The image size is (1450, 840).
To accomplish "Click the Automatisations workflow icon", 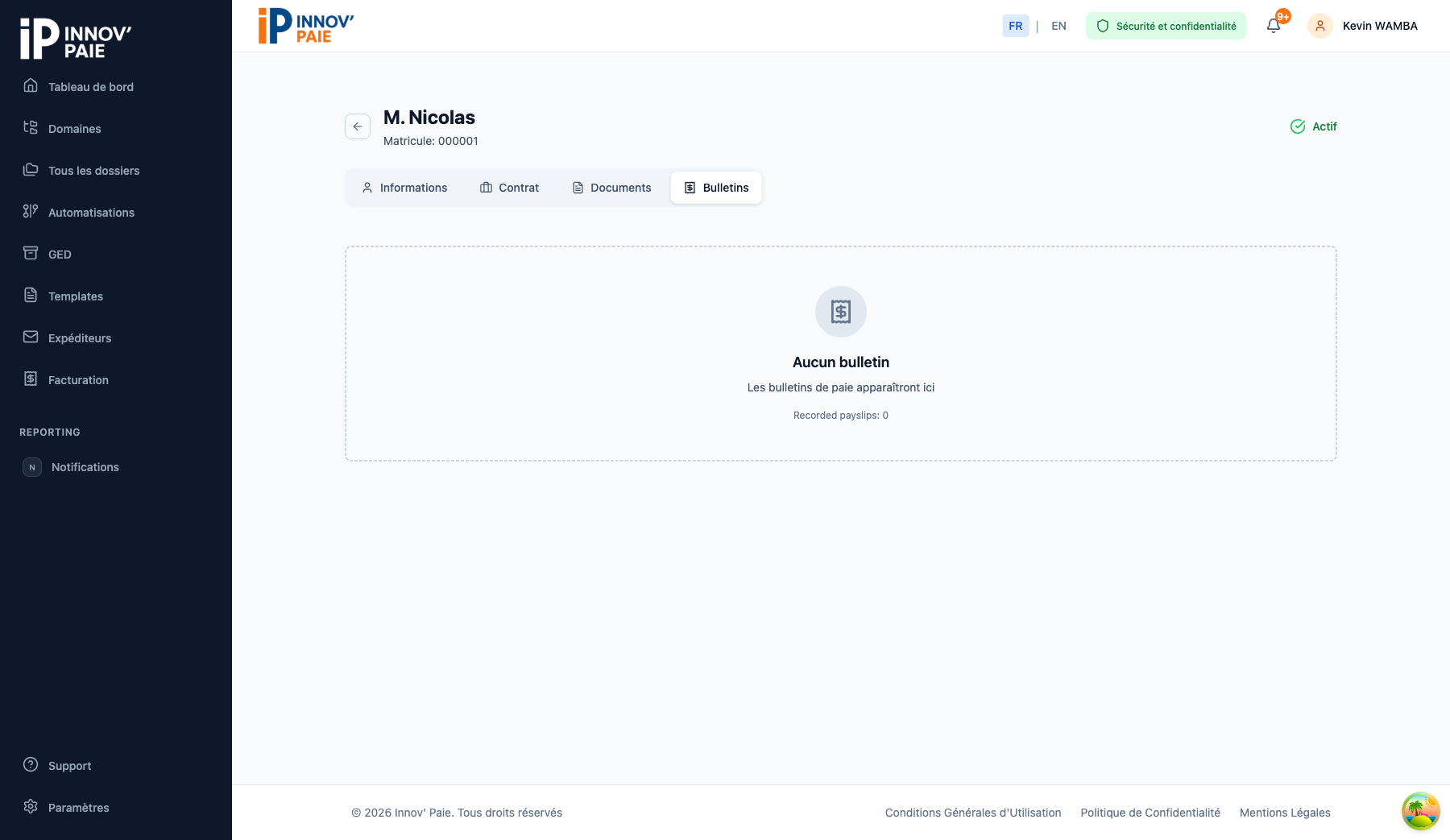I will [x=31, y=211].
